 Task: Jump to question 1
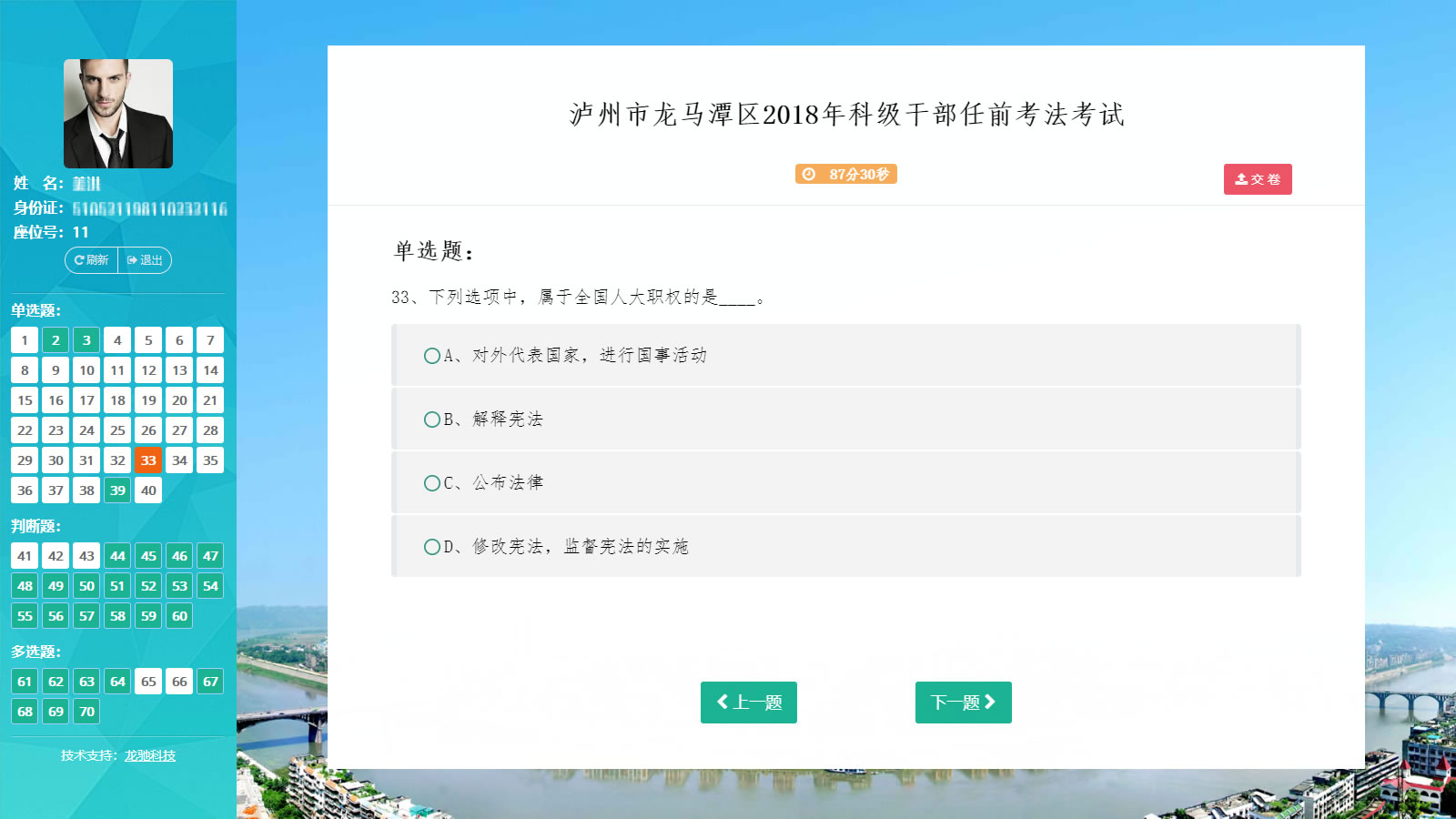[x=25, y=340]
